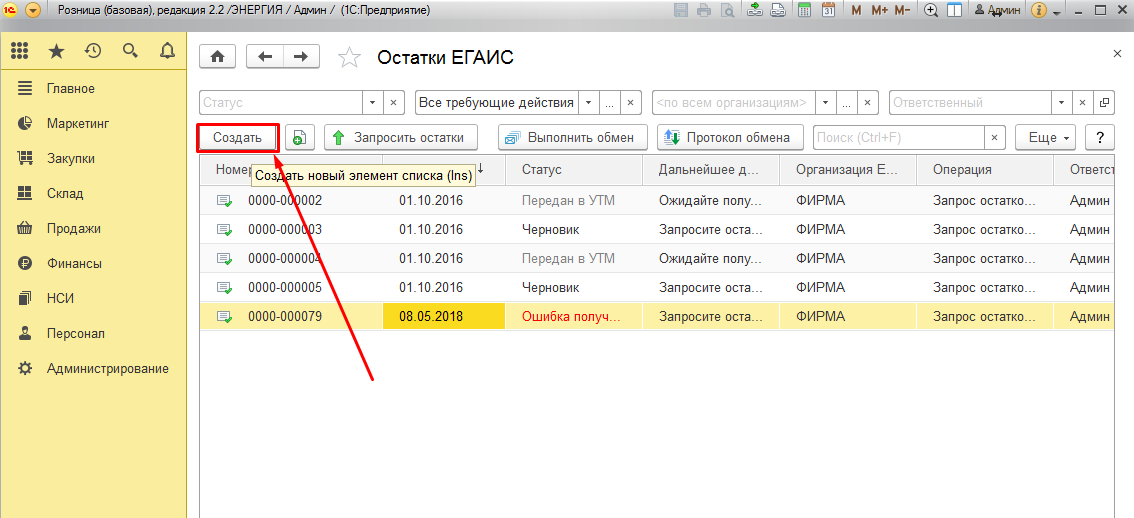Open the calendar icon
This screenshot has width=1134, height=518.
(x=829, y=10)
